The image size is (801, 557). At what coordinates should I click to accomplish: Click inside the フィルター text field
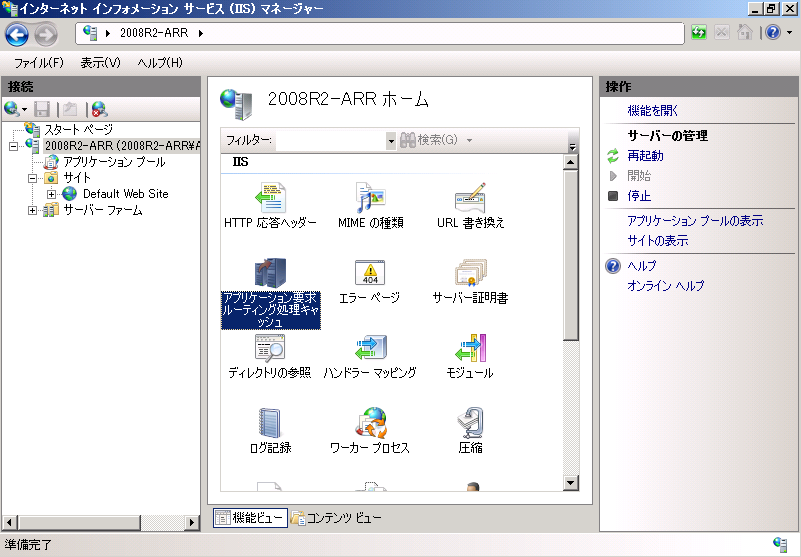coord(331,141)
